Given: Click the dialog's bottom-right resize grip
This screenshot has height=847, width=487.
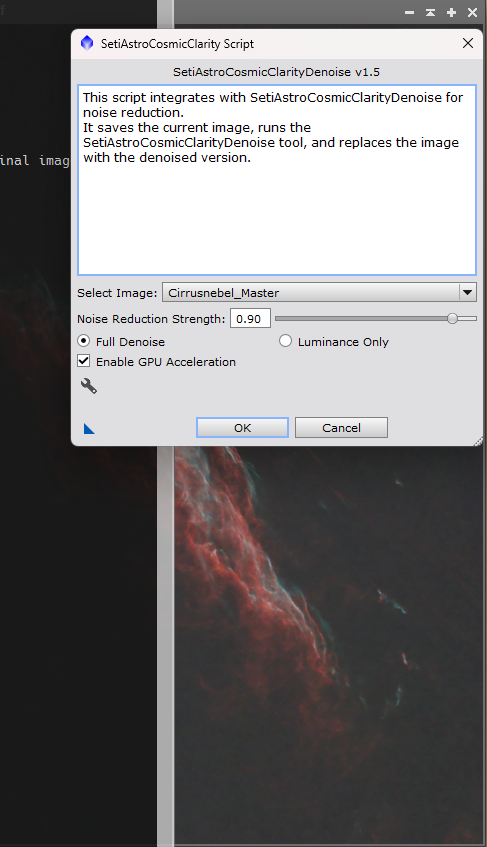Looking at the screenshot, I should 478,441.
